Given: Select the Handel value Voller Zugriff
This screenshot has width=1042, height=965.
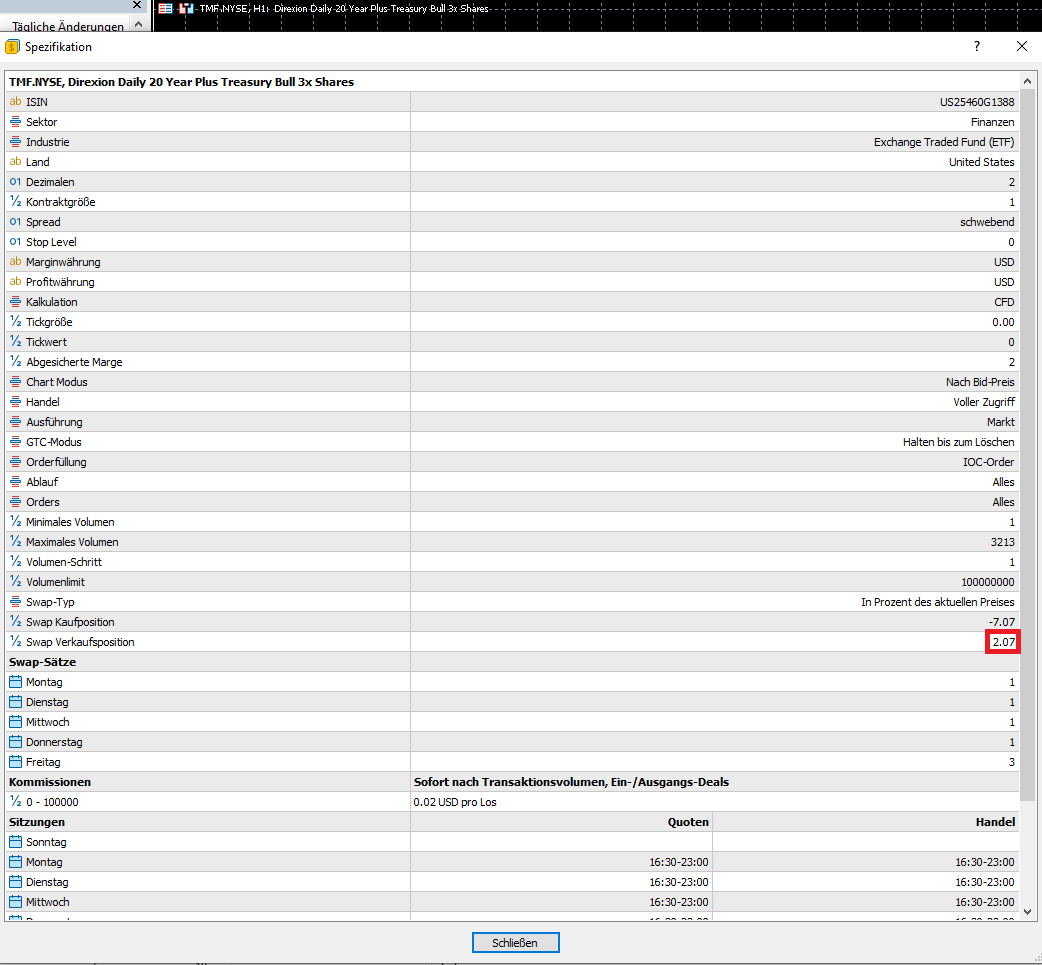Looking at the screenshot, I should (984, 401).
